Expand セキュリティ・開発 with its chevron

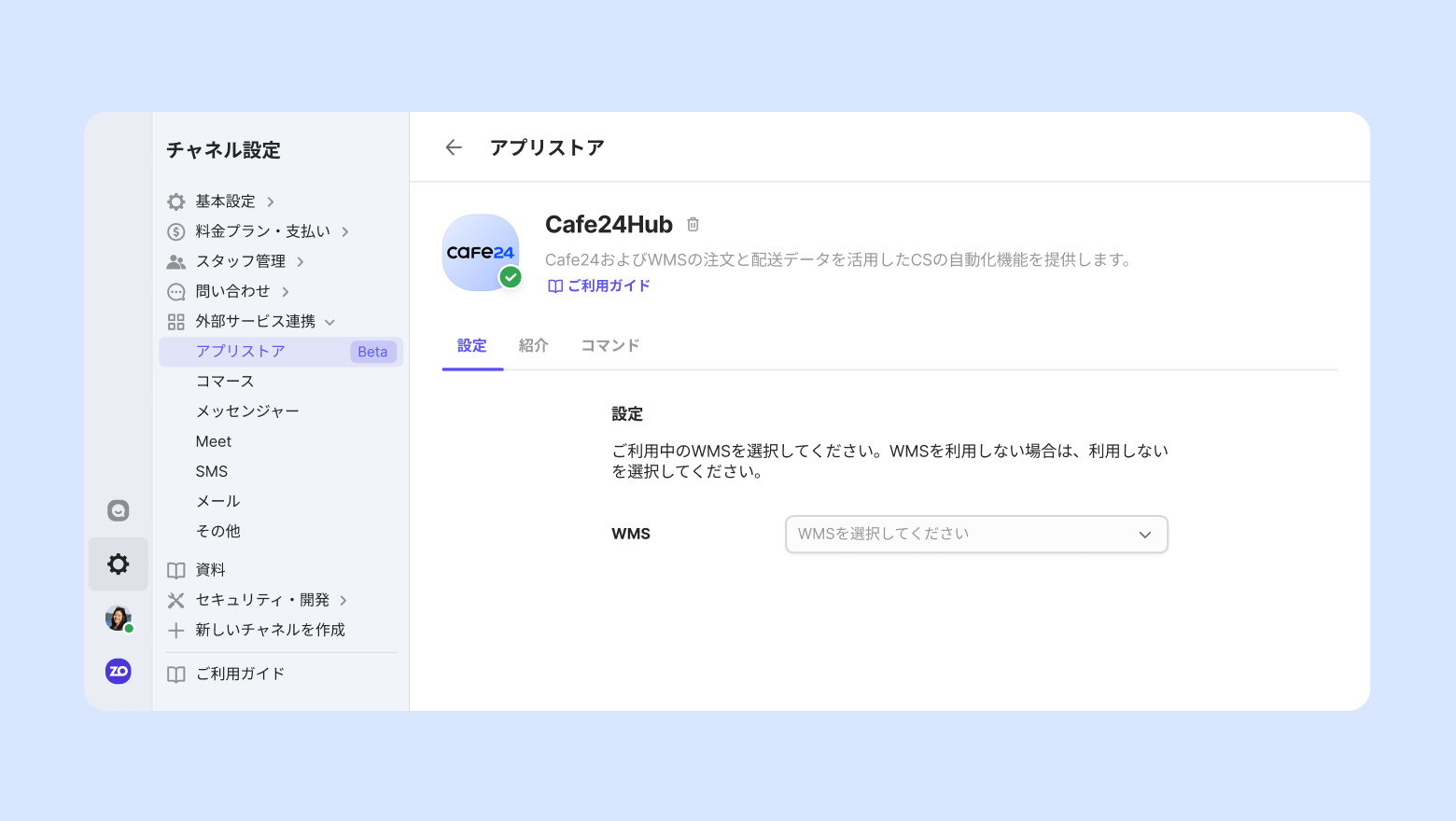(343, 600)
